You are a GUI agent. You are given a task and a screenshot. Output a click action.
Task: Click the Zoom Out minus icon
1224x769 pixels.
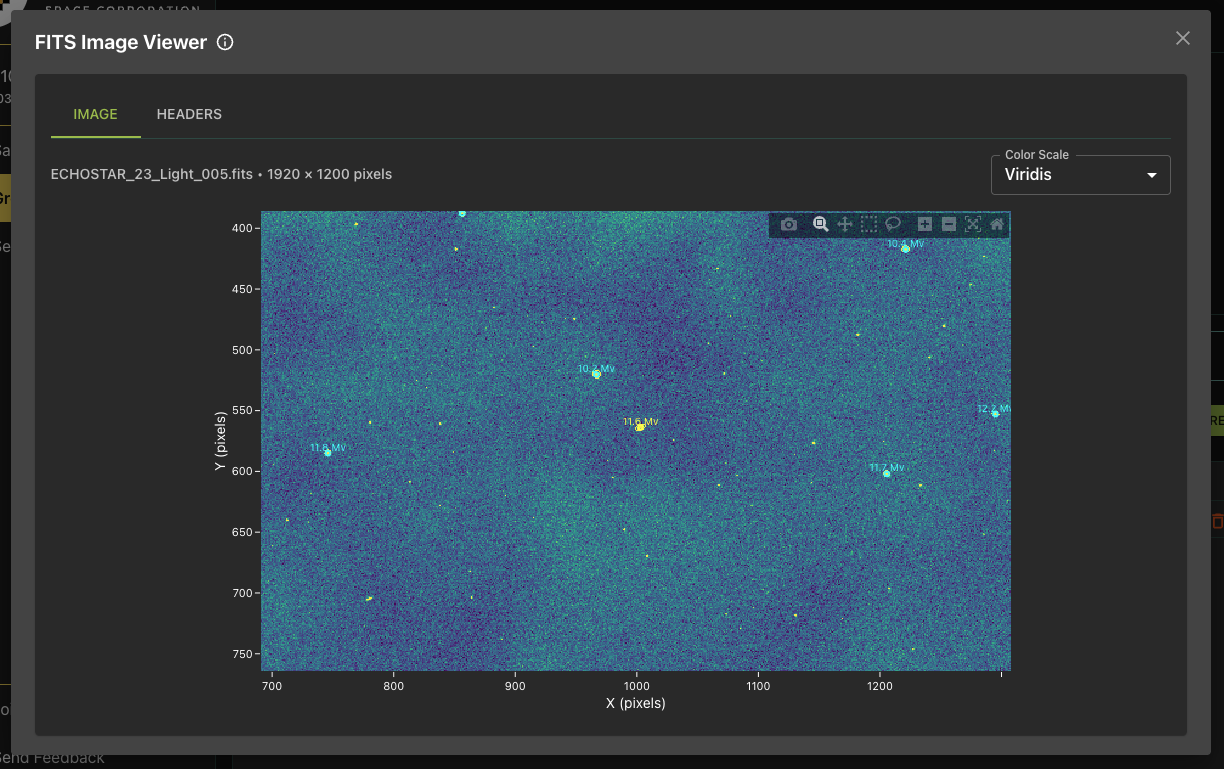(949, 224)
